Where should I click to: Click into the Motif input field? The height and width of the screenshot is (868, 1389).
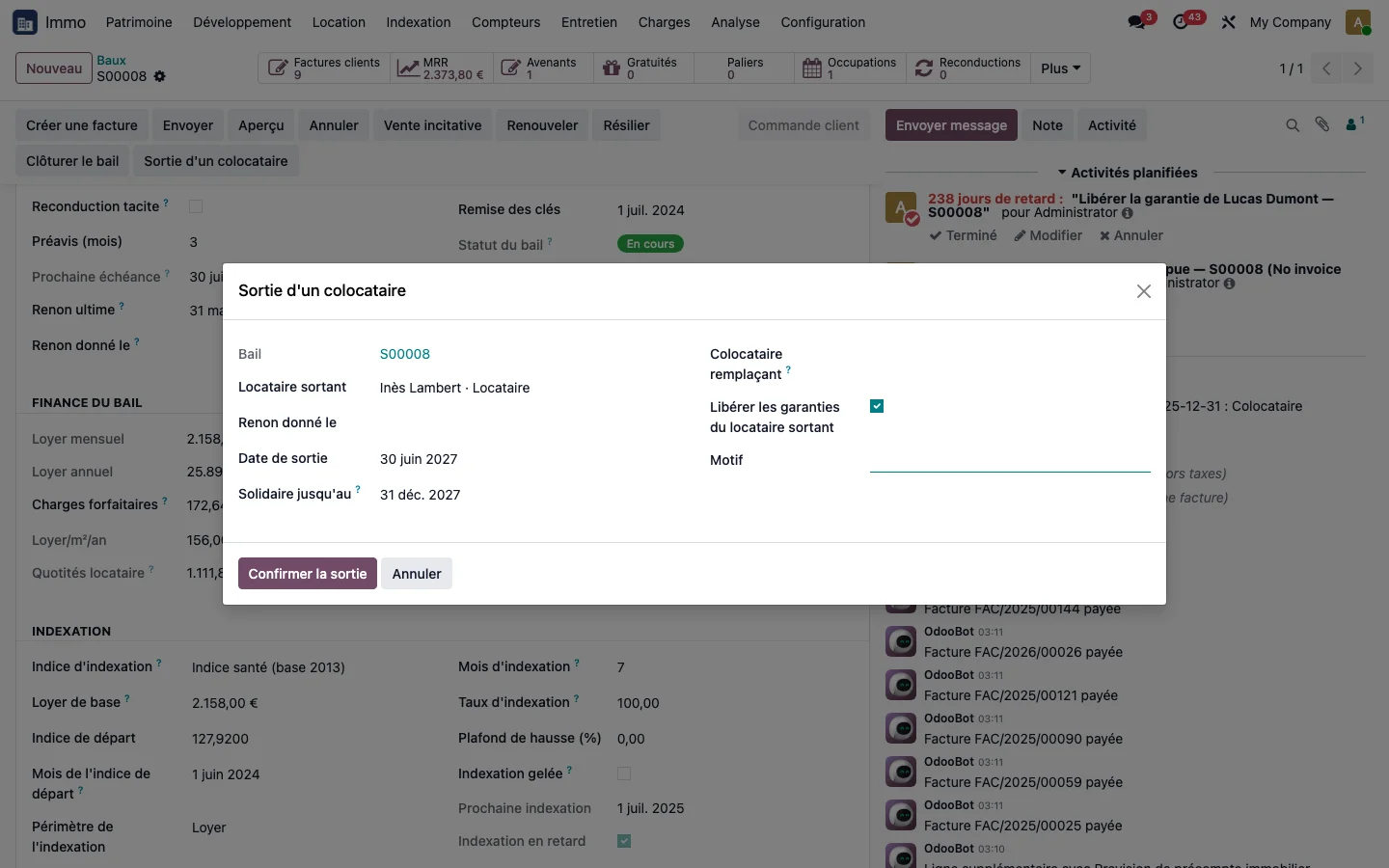click(1010, 460)
